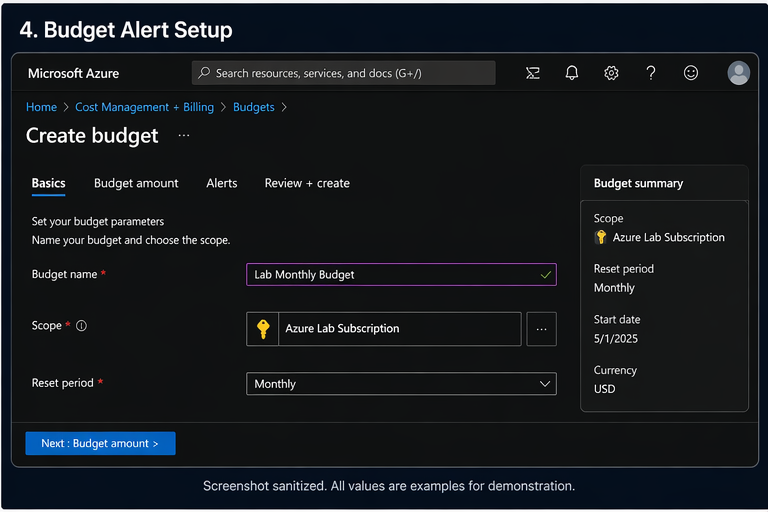Click the Reset period field label
The width and height of the screenshot is (768, 512).
click(62, 383)
